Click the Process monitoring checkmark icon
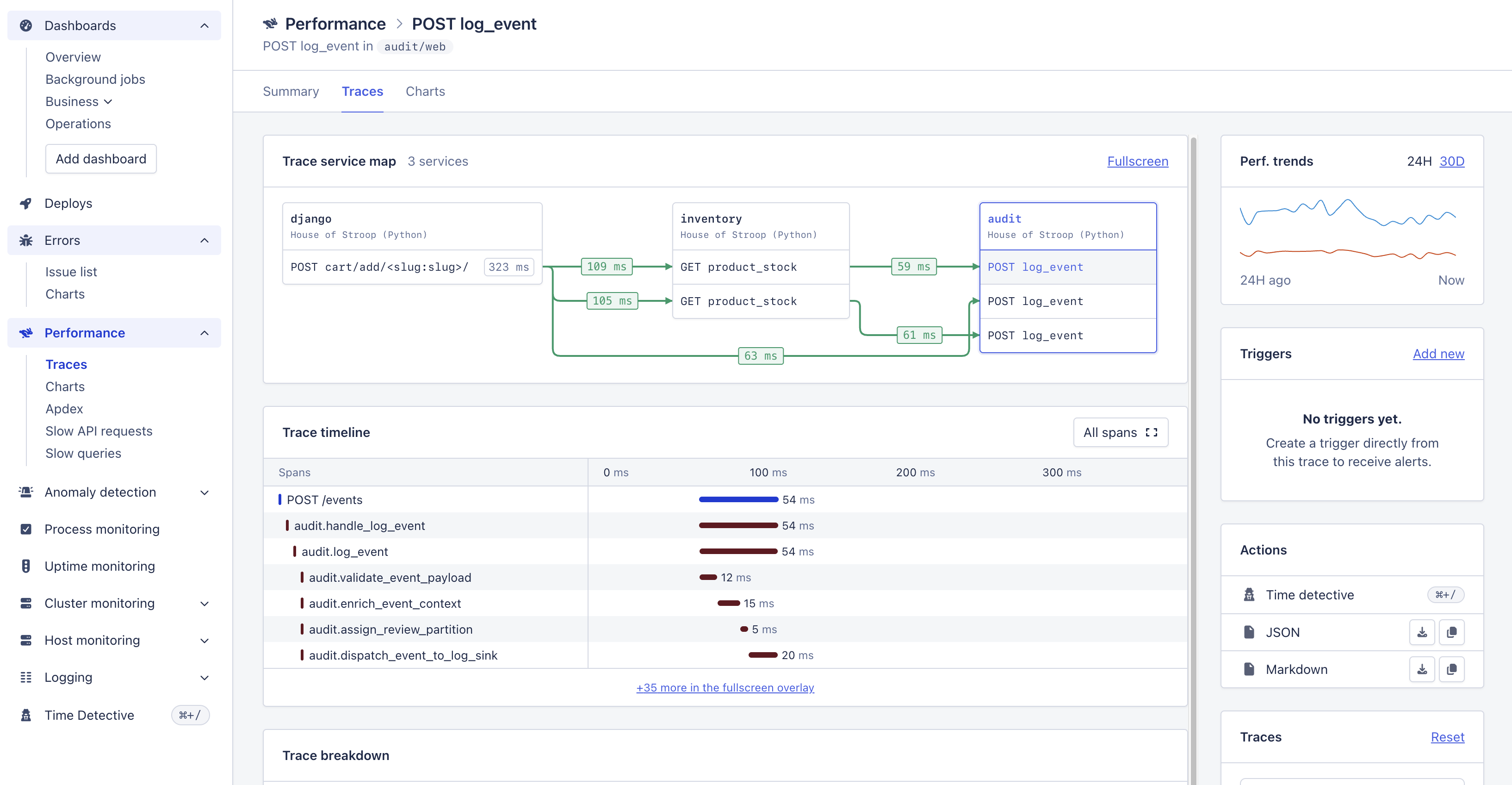Viewport: 1512px width, 785px height. [x=26, y=529]
